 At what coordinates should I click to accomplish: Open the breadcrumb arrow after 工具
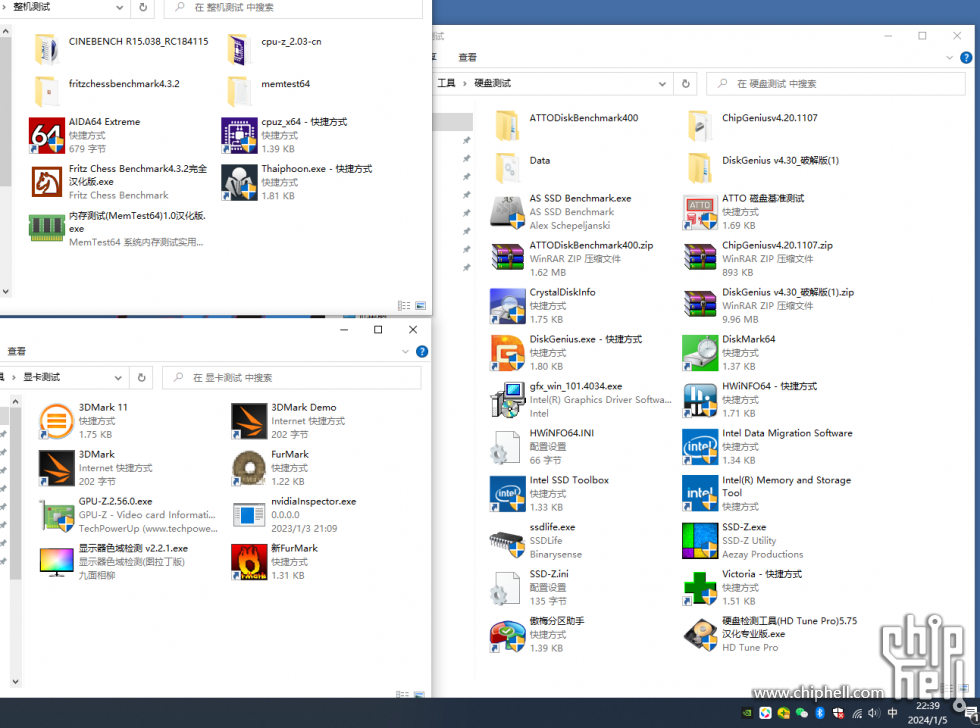tap(464, 83)
